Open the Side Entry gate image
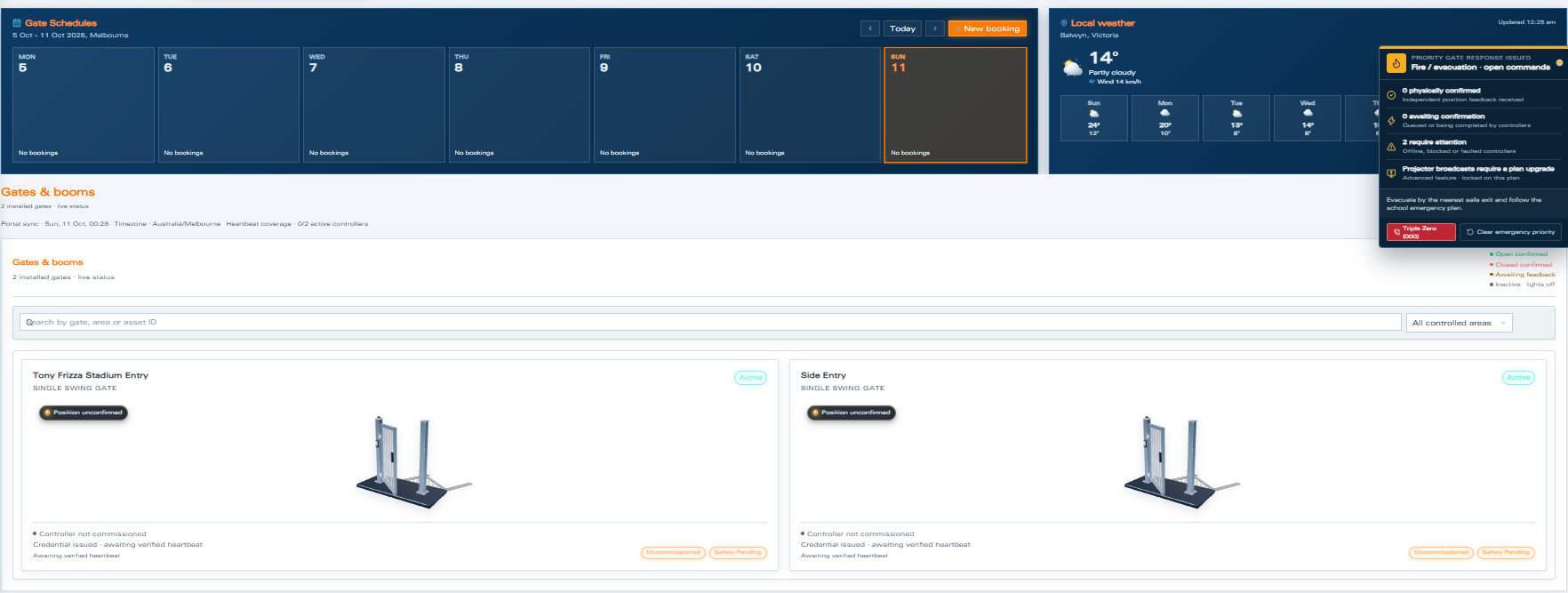 [x=1181, y=461]
